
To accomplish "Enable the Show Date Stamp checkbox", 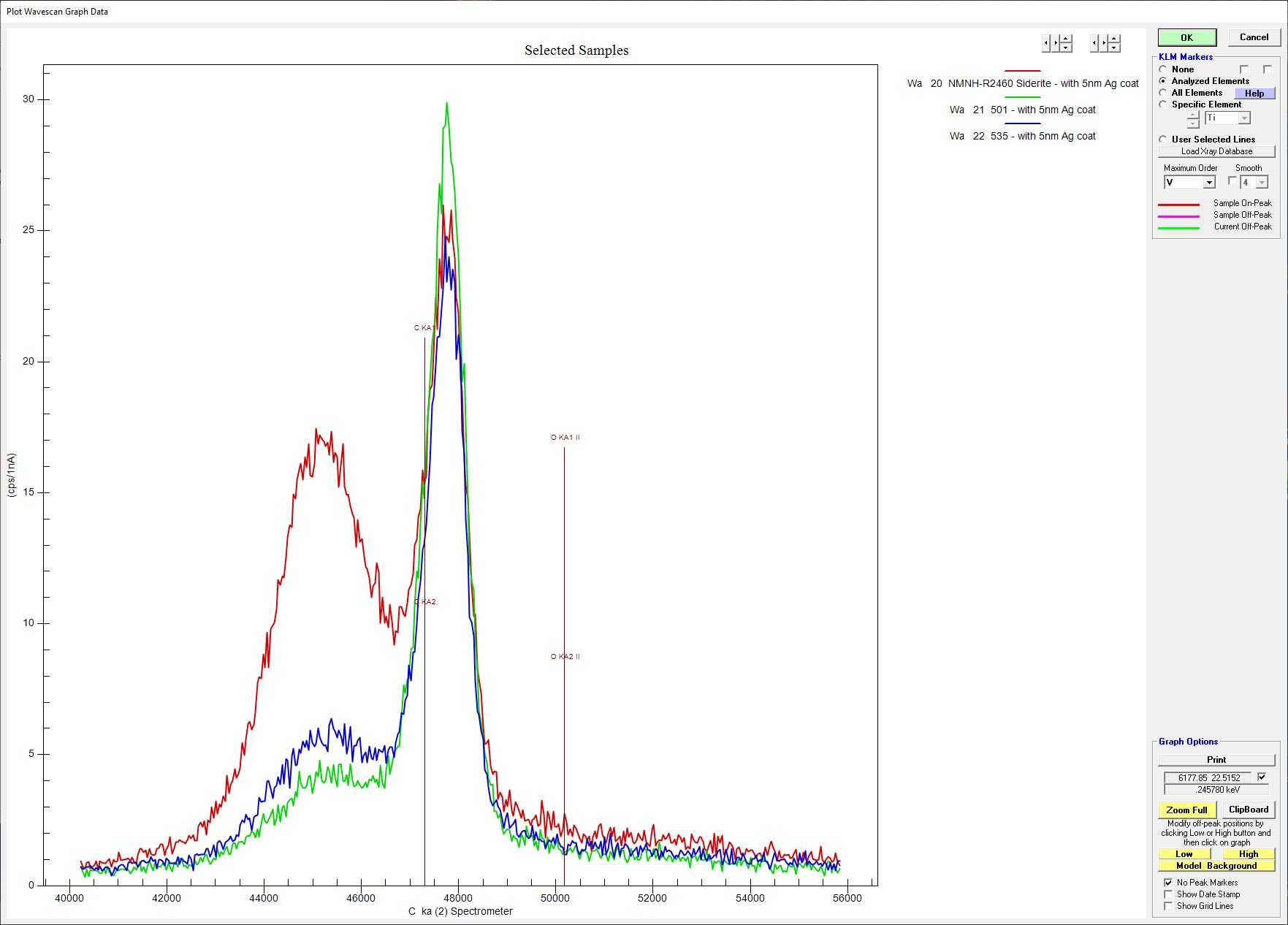I will coord(1168,894).
